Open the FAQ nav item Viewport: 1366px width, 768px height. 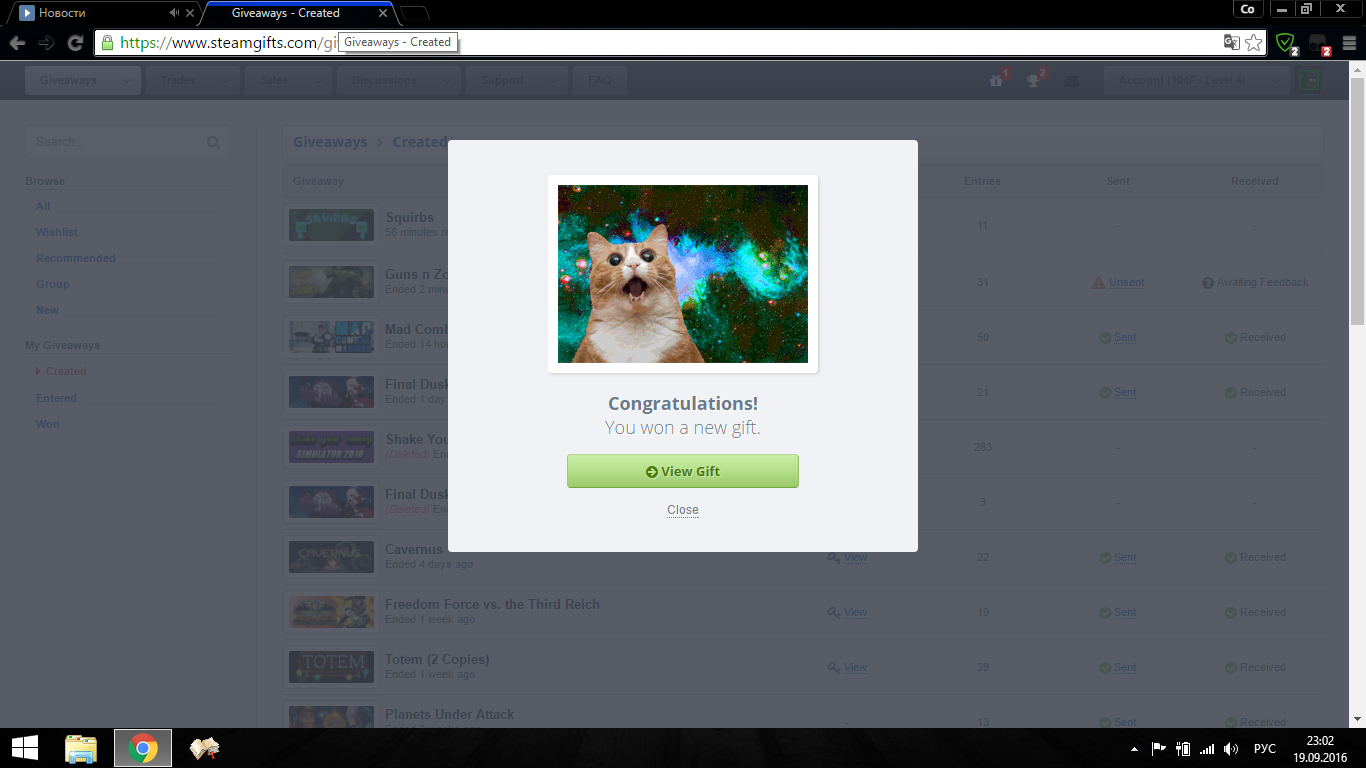pos(600,80)
